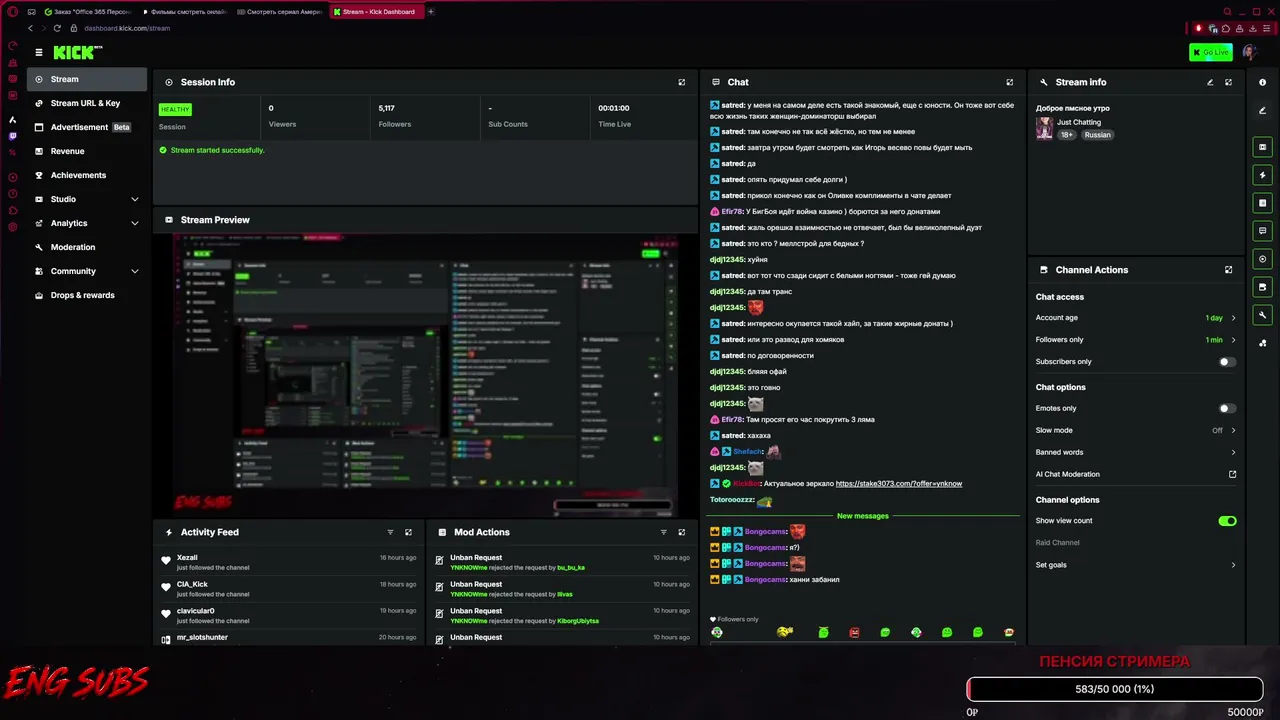Viewport: 1280px width, 720px height.
Task: Toggle the session info widget icon in right bar
Action: (x=1262, y=203)
